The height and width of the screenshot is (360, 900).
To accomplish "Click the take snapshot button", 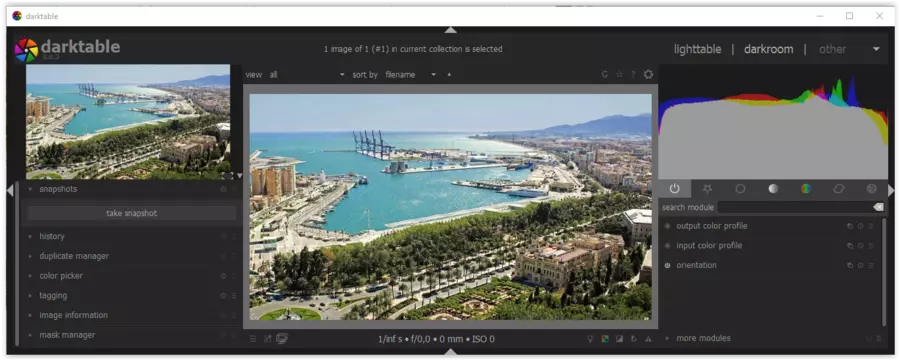I will click(x=131, y=213).
